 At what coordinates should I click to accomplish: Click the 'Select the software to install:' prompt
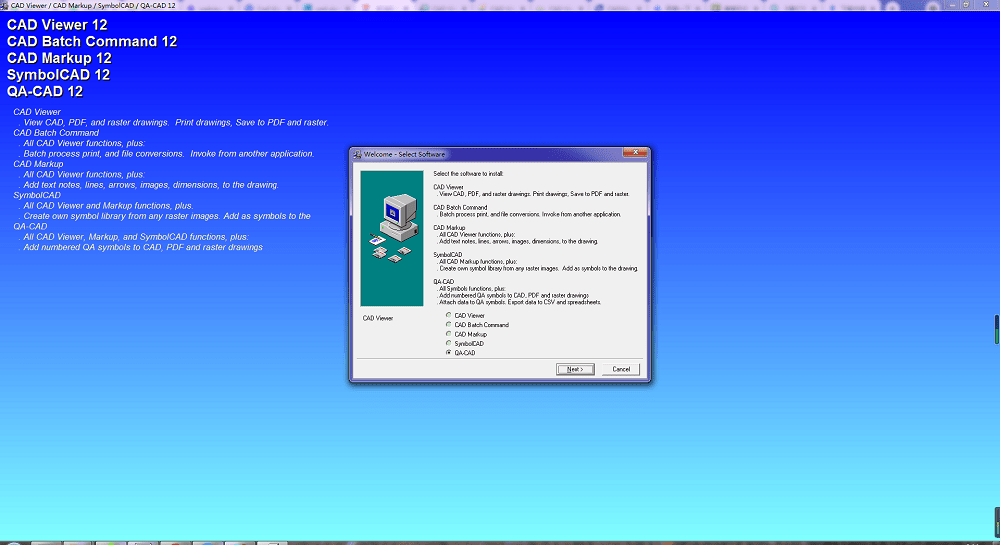(468, 173)
